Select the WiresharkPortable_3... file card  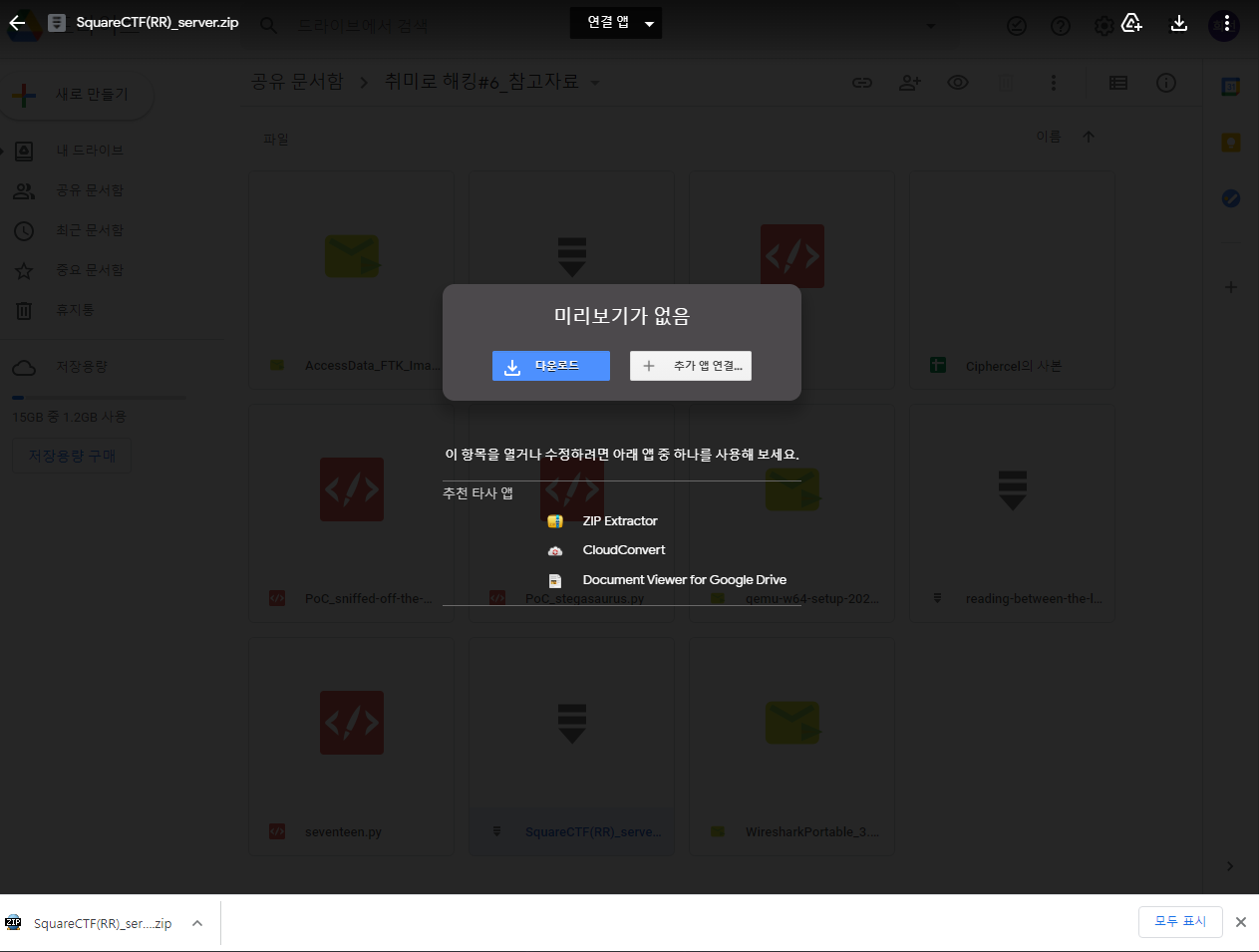(792, 747)
